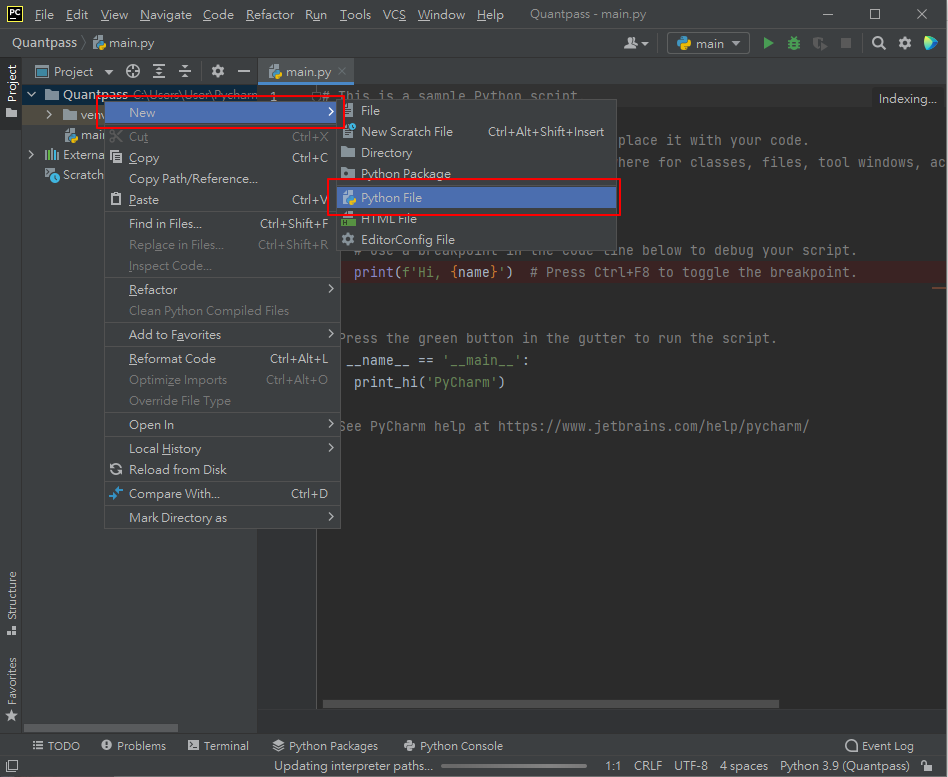Choose New Scratch File option
Viewport: 948px width, 777px height.
pos(476,132)
